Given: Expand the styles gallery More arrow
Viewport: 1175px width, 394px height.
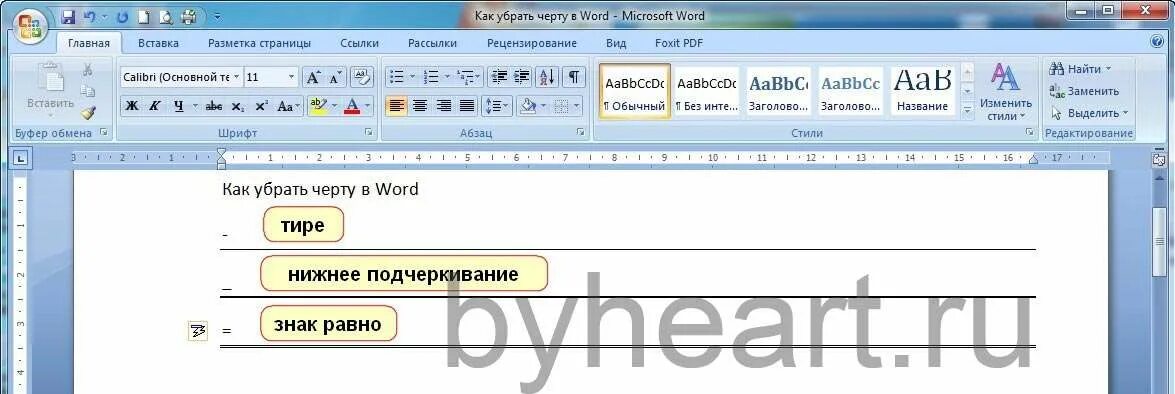Looking at the screenshot, I should [967, 111].
